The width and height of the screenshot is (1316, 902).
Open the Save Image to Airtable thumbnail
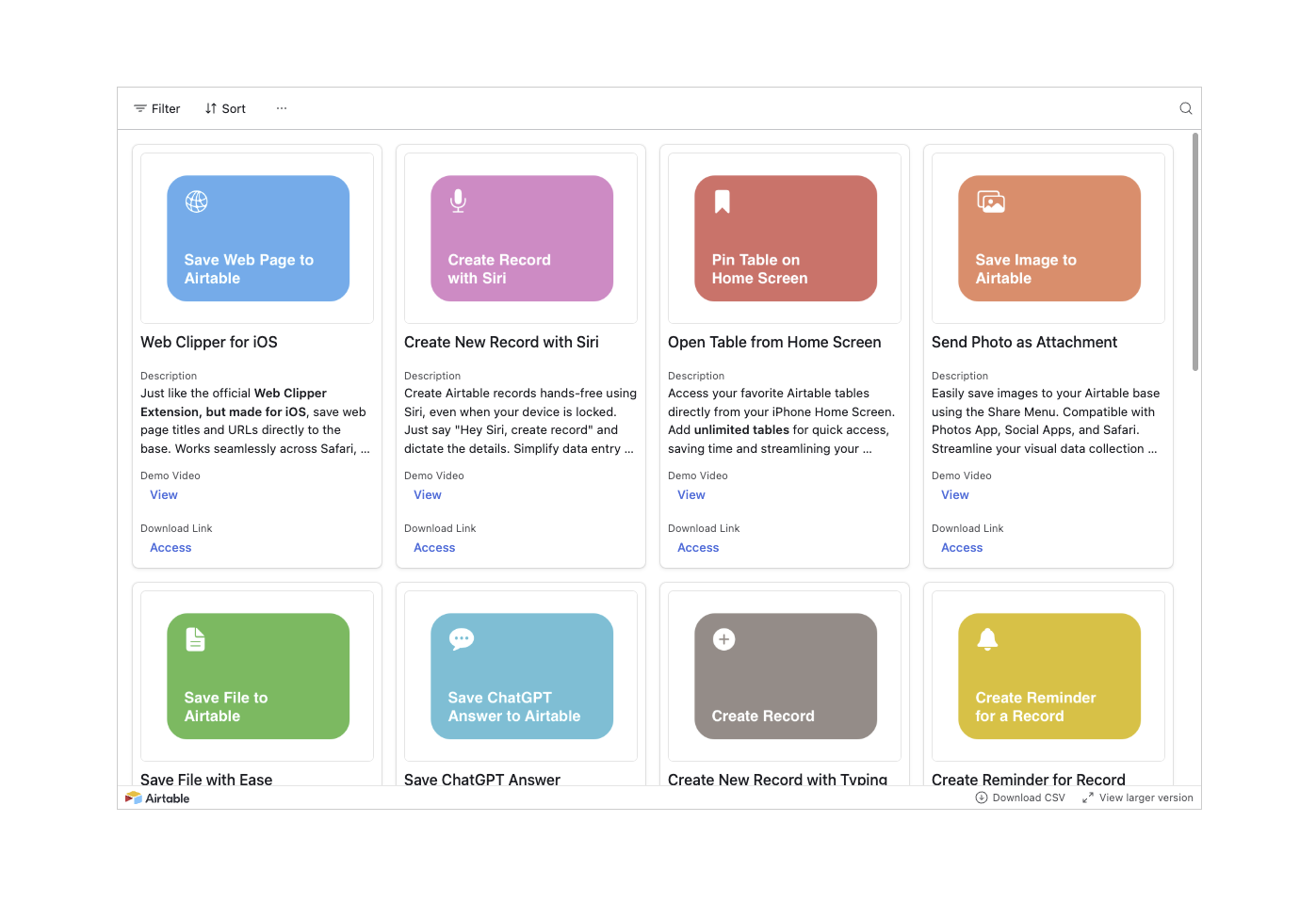[1049, 238]
